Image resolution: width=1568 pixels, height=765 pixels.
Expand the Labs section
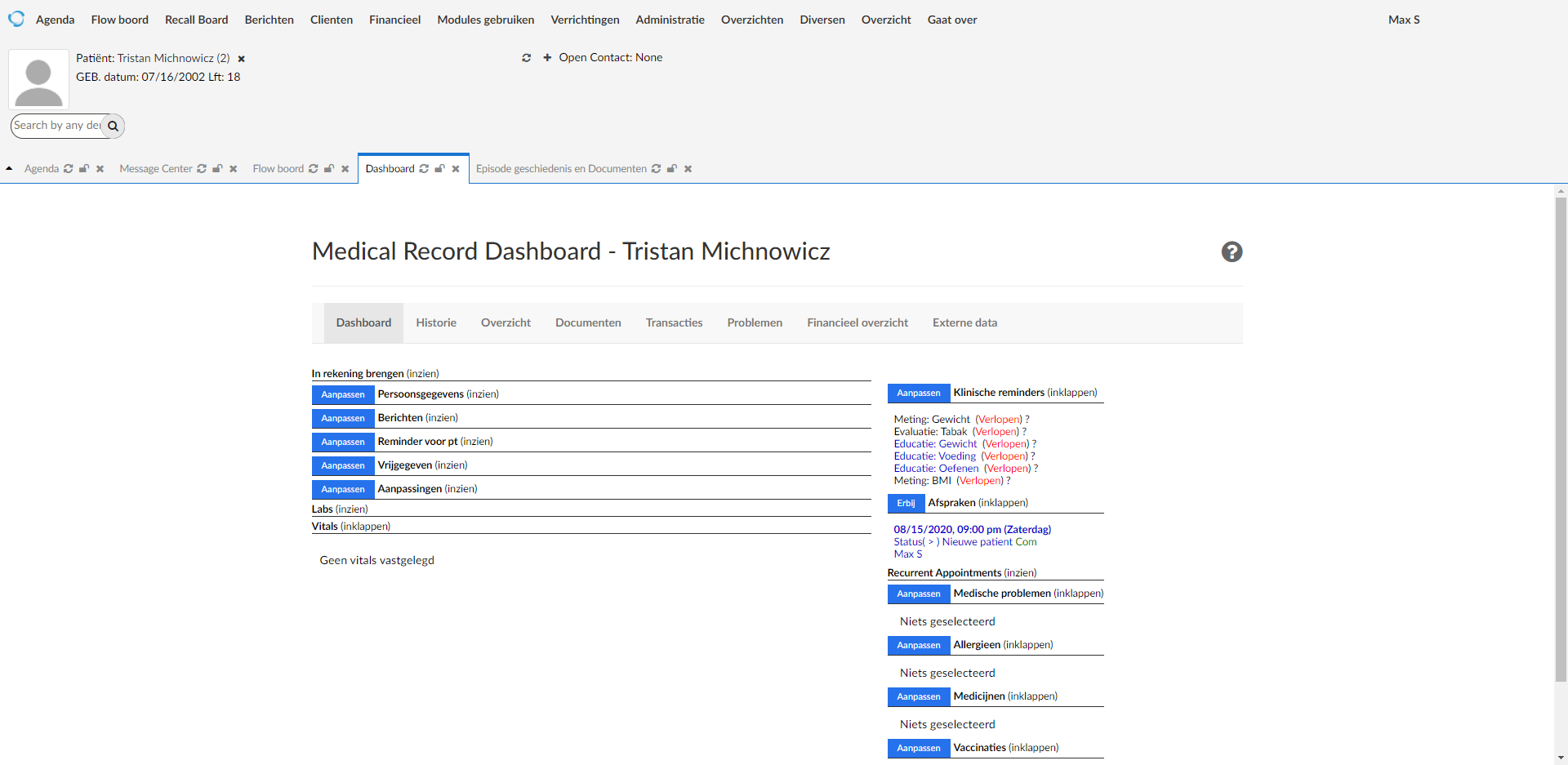(x=351, y=509)
